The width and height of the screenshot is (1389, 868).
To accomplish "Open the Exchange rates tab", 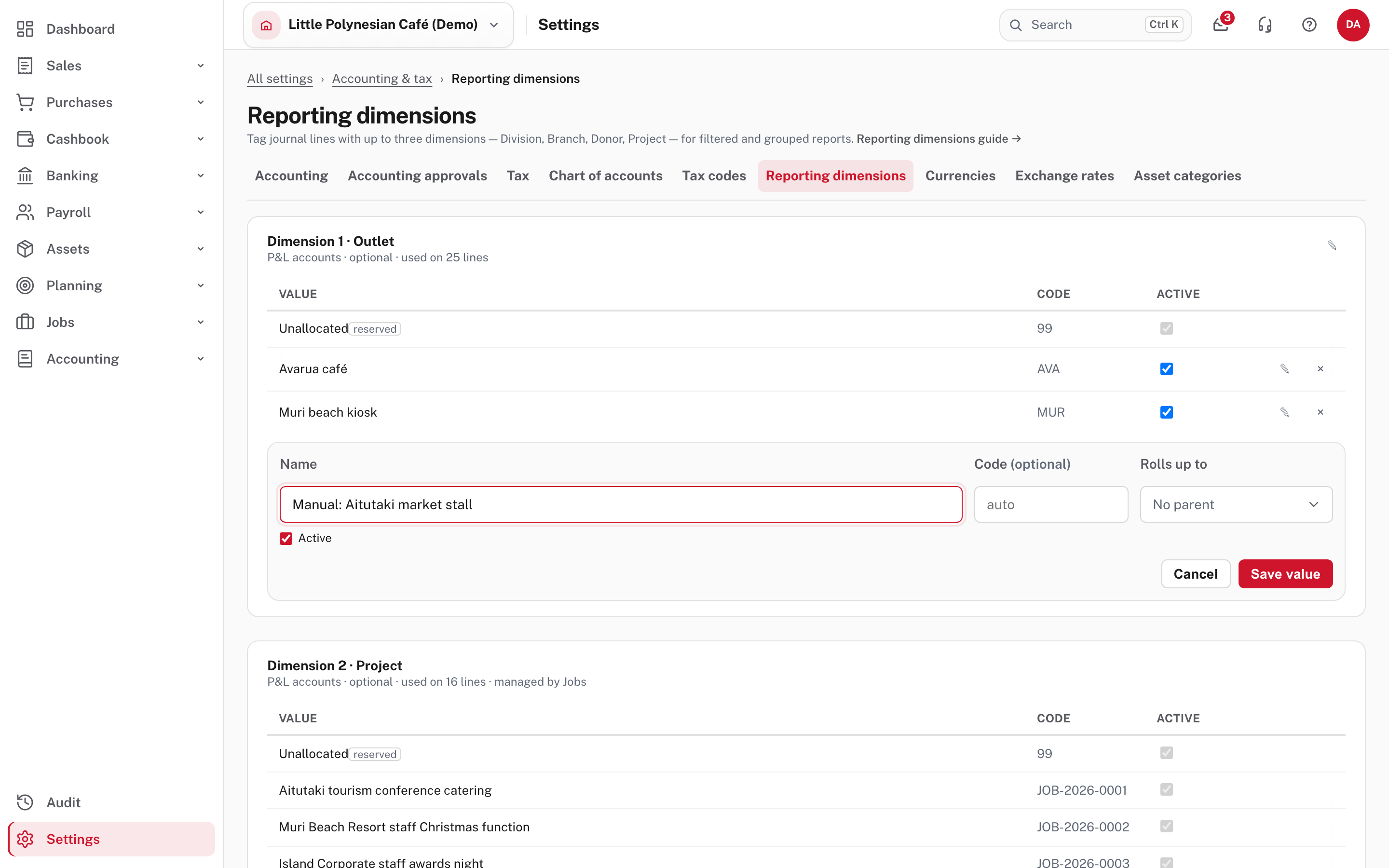I will click(x=1064, y=176).
